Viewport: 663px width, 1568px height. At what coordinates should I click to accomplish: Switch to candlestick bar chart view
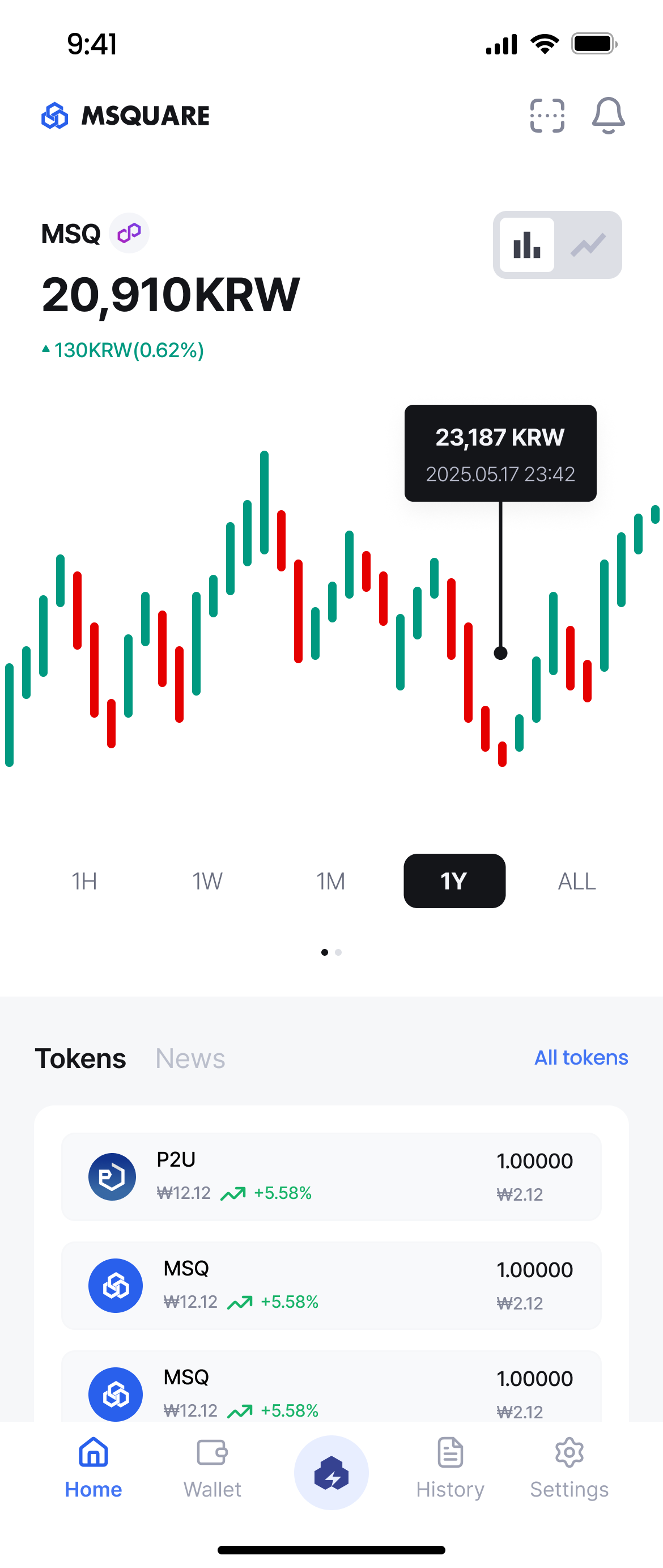[527, 245]
